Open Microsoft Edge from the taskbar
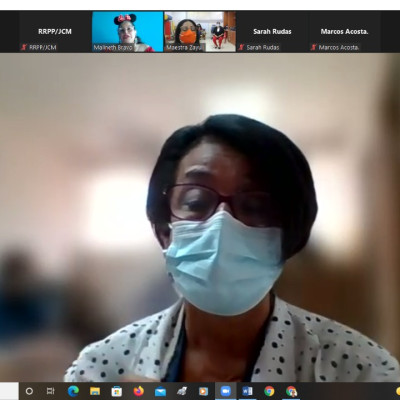The image size is (400, 400). (73, 391)
